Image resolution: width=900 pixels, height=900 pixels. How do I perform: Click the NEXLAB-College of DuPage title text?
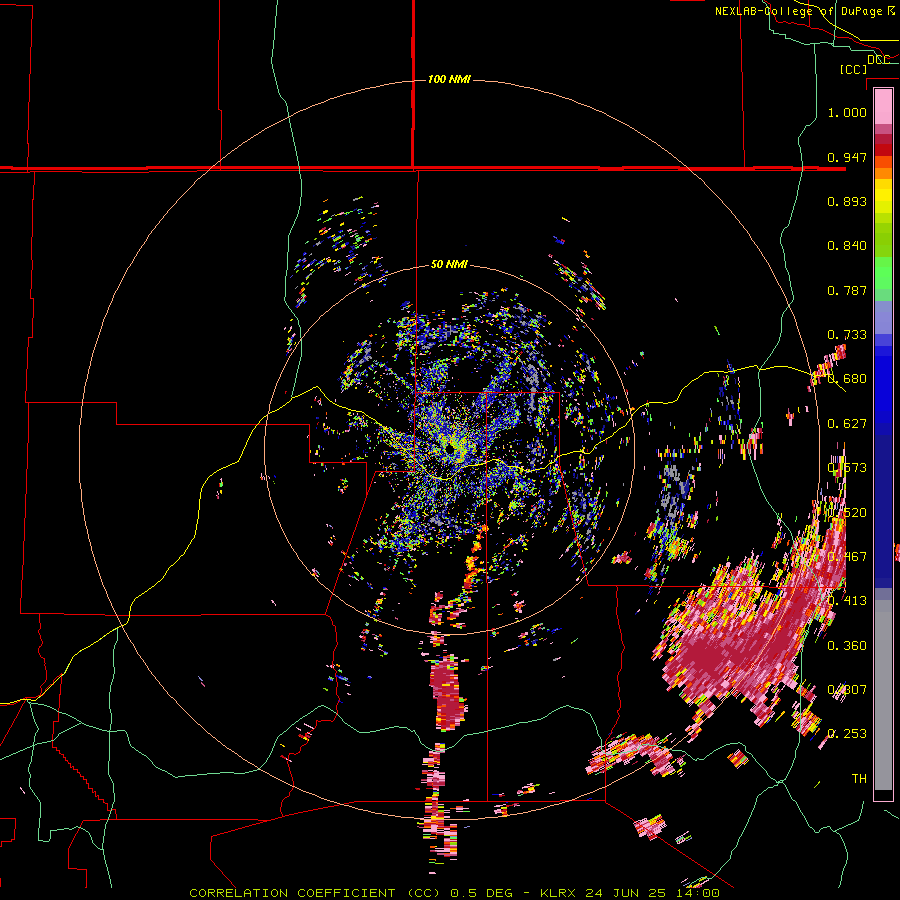[805, 11]
